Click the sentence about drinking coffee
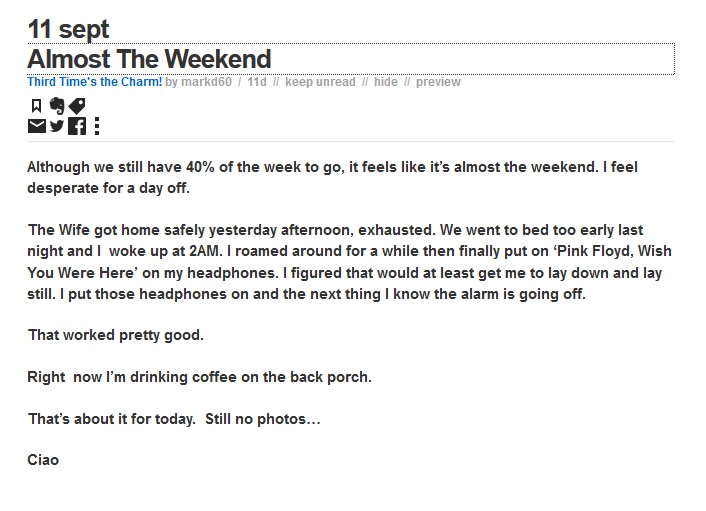 199,377
